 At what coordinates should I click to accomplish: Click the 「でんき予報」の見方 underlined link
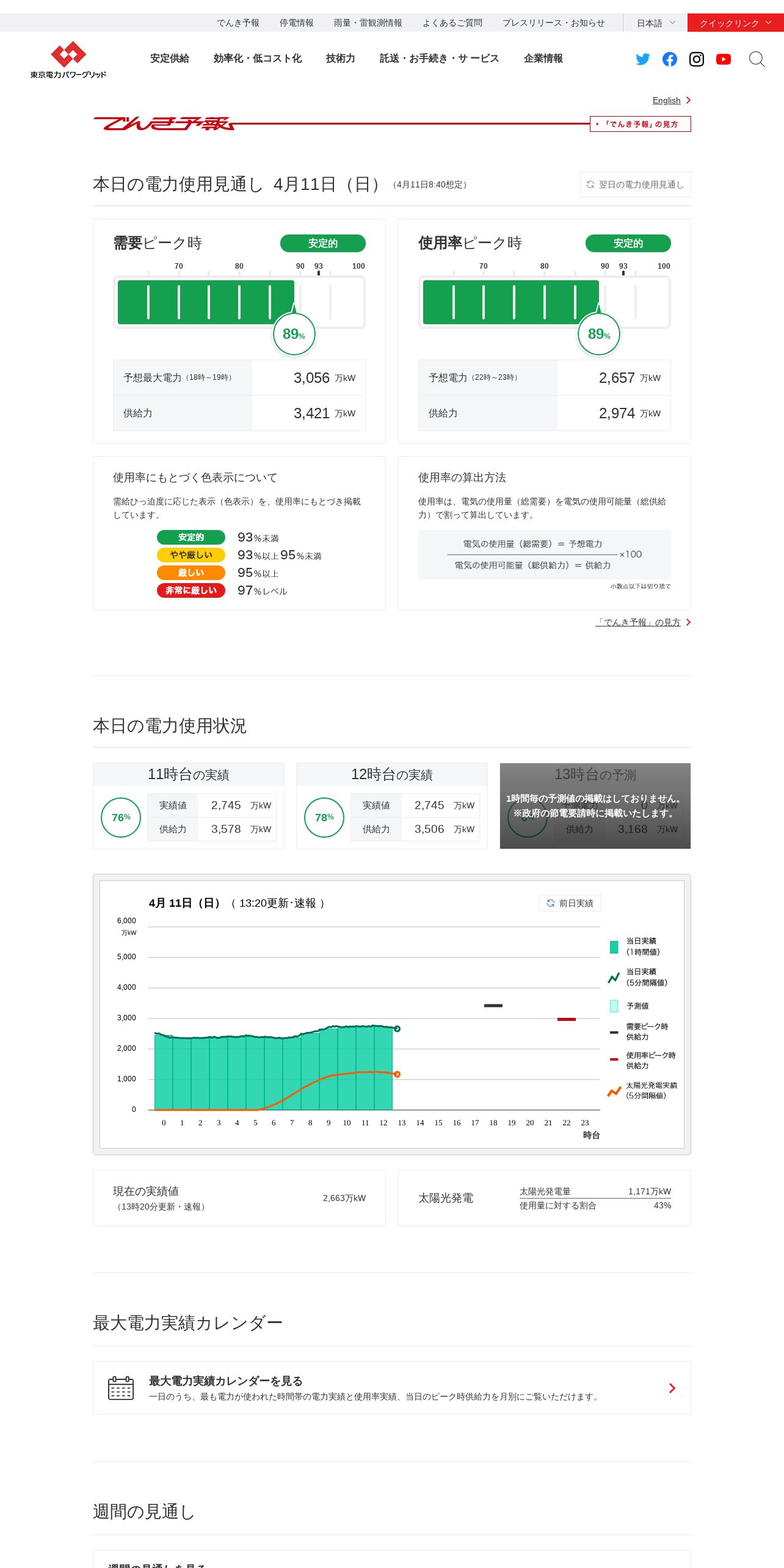[x=638, y=622]
